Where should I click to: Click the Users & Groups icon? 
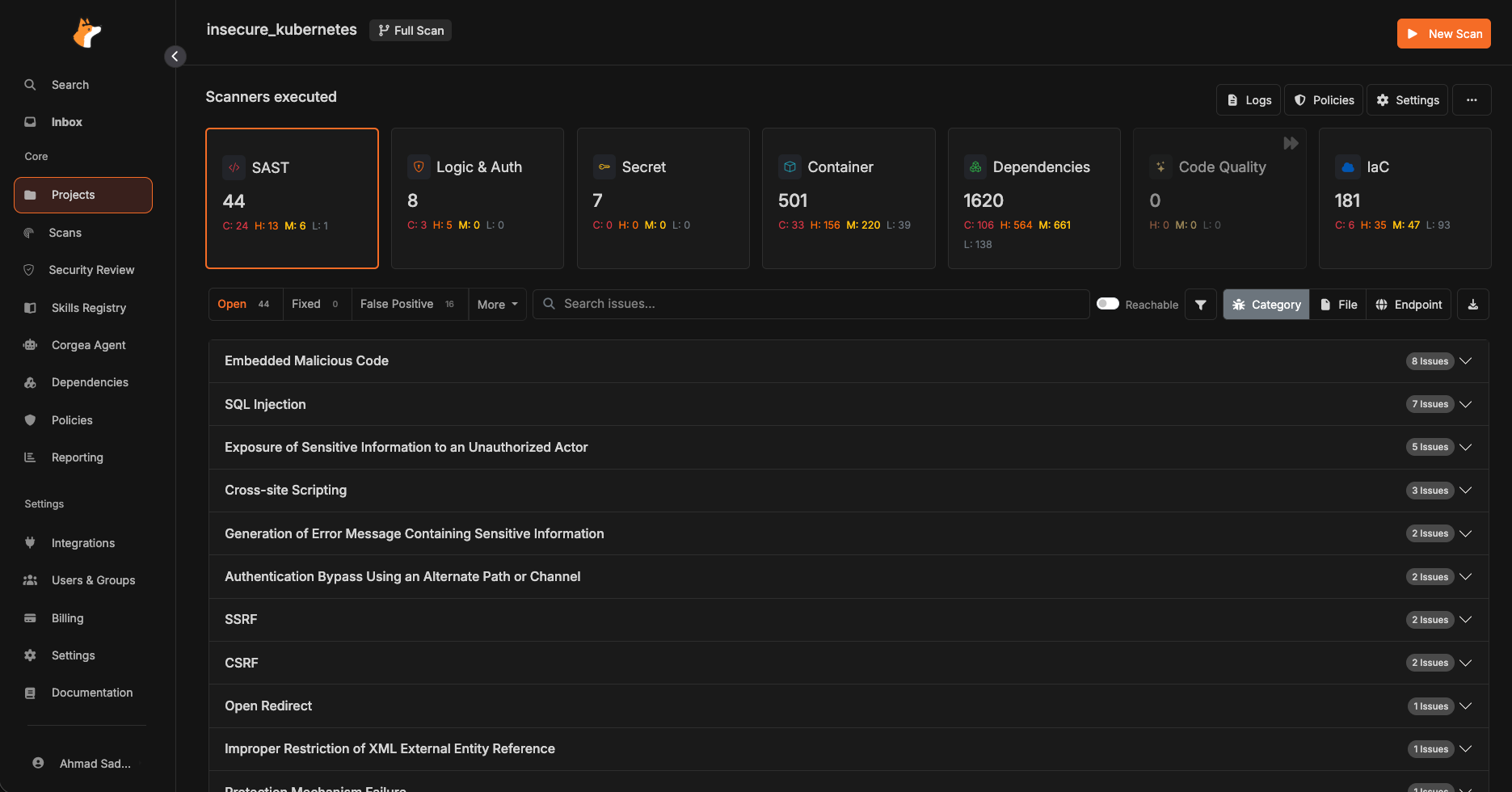point(31,580)
